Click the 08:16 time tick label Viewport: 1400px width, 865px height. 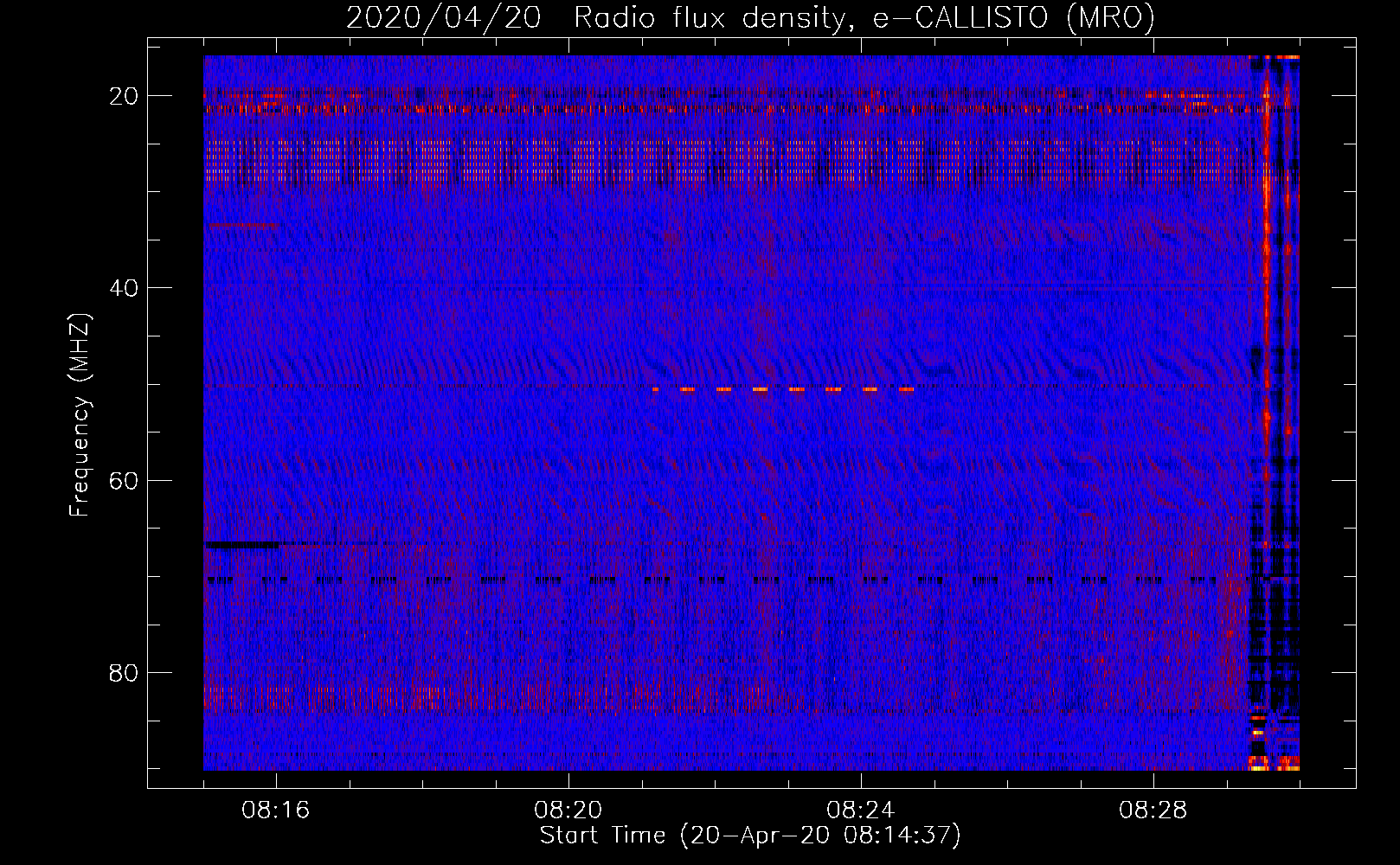(x=276, y=811)
